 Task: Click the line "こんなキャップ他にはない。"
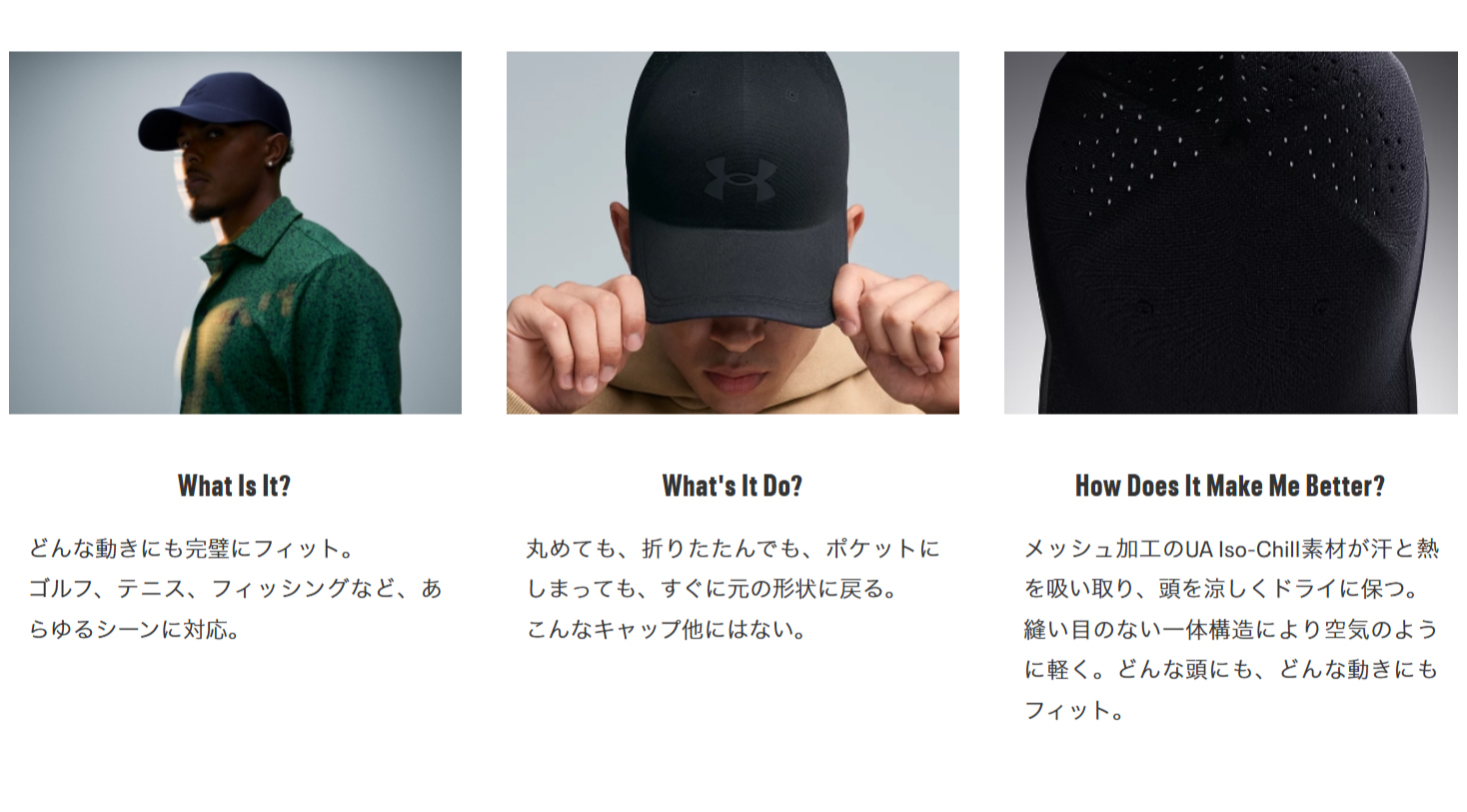[667, 629]
